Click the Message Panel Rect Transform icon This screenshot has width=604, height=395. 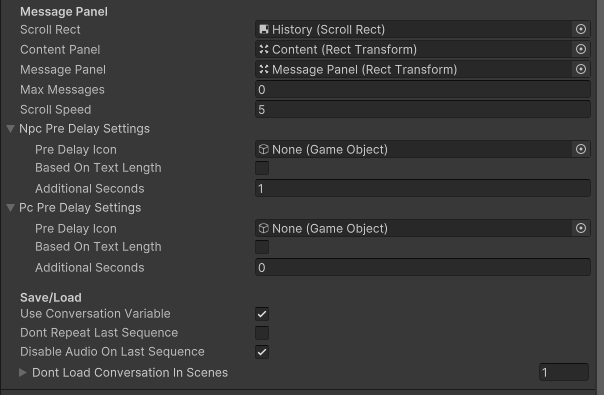click(x=264, y=69)
